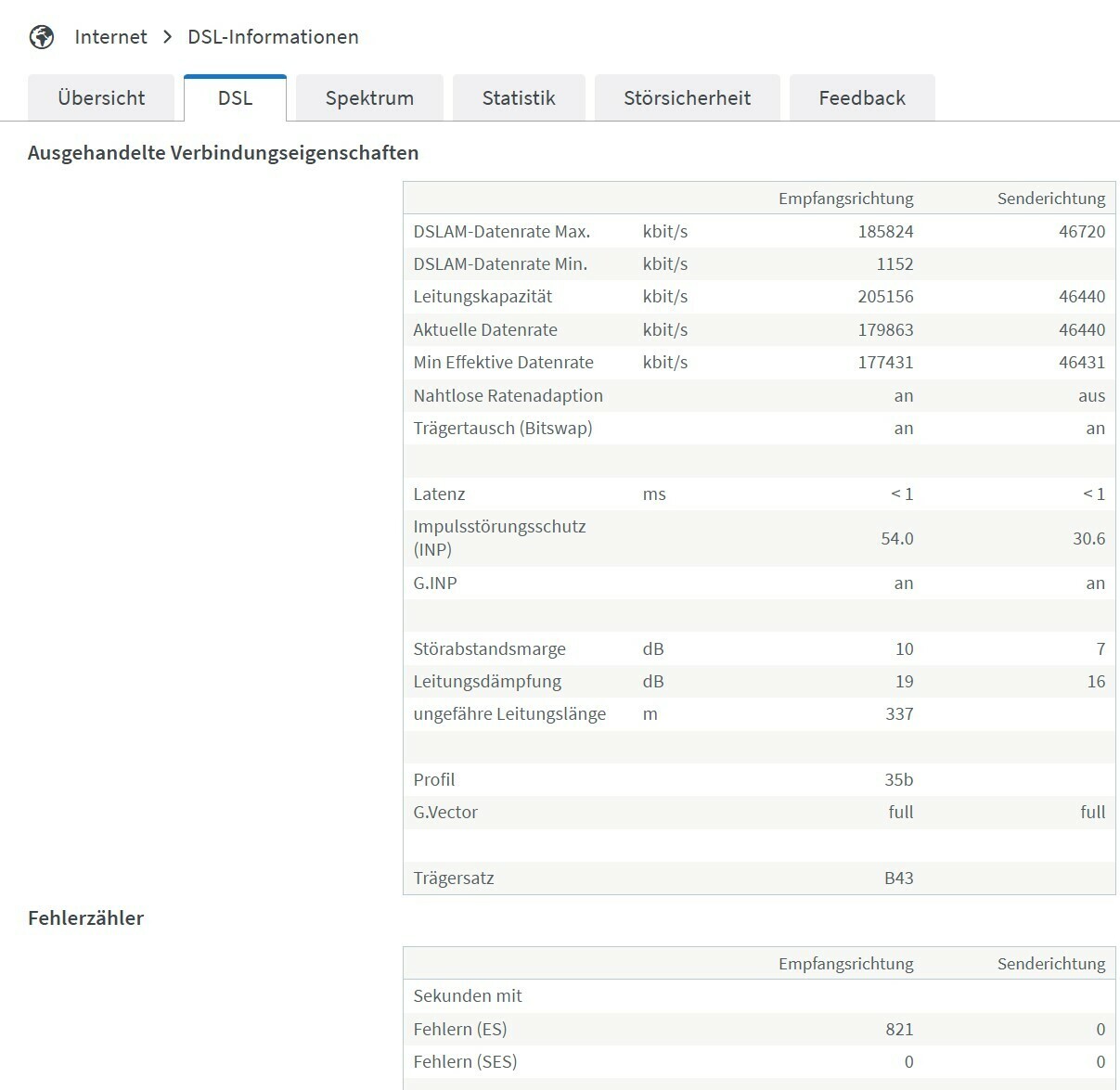
Task: Click the Fehlern (ES) label
Action: point(460,1030)
